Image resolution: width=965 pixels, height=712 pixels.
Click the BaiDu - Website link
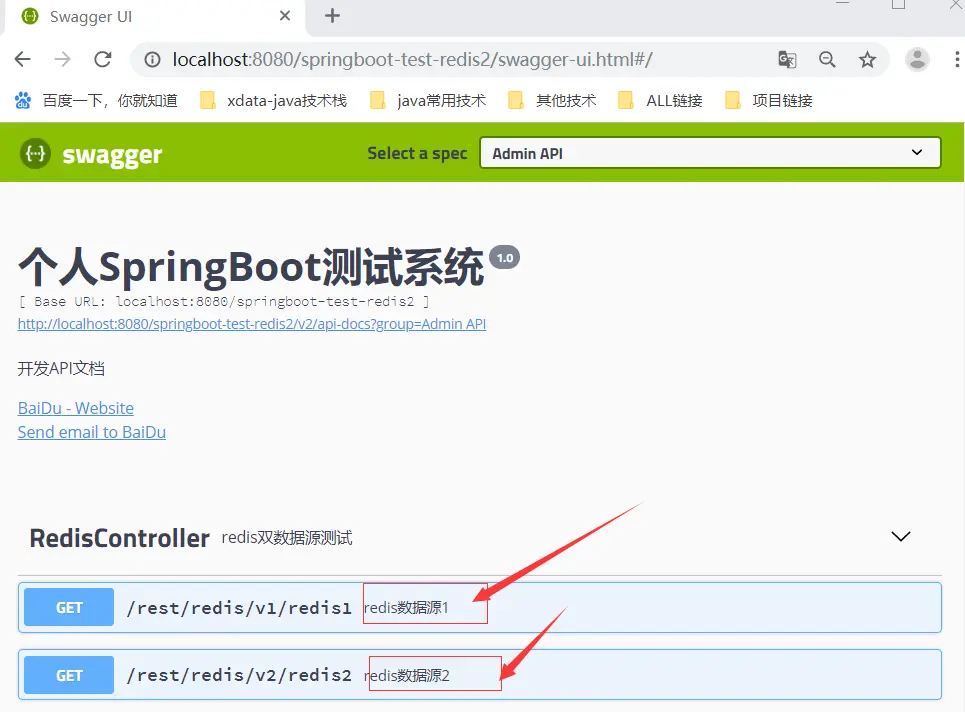pyautogui.click(x=75, y=408)
